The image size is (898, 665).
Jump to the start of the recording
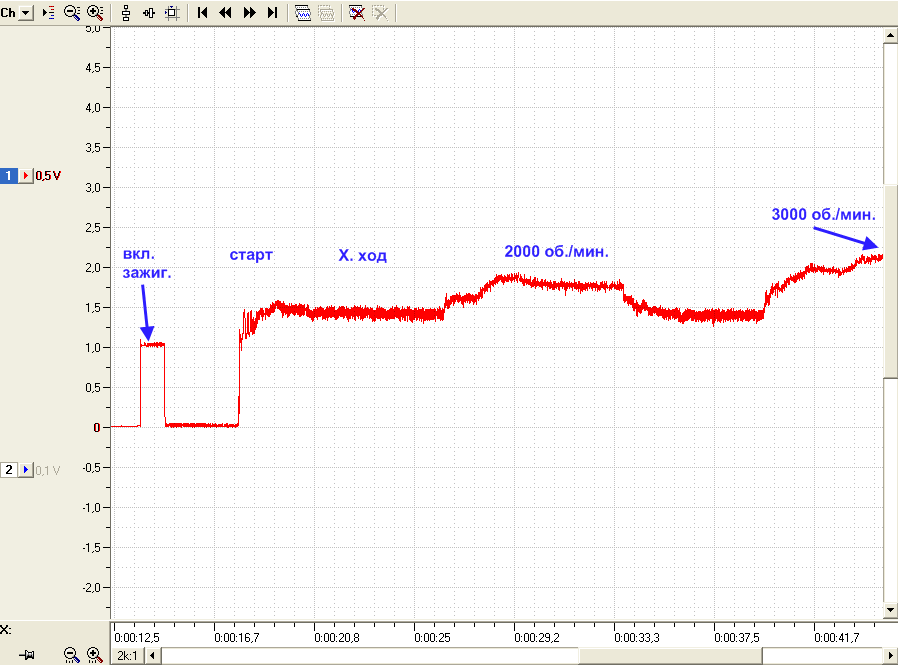pos(202,13)
